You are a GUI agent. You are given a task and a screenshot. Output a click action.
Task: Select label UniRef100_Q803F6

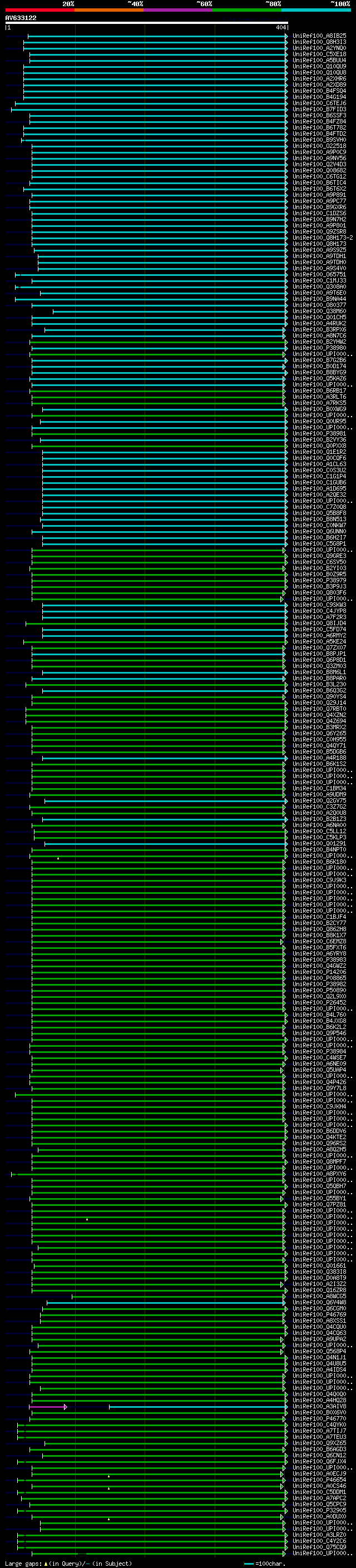[319, 593]
